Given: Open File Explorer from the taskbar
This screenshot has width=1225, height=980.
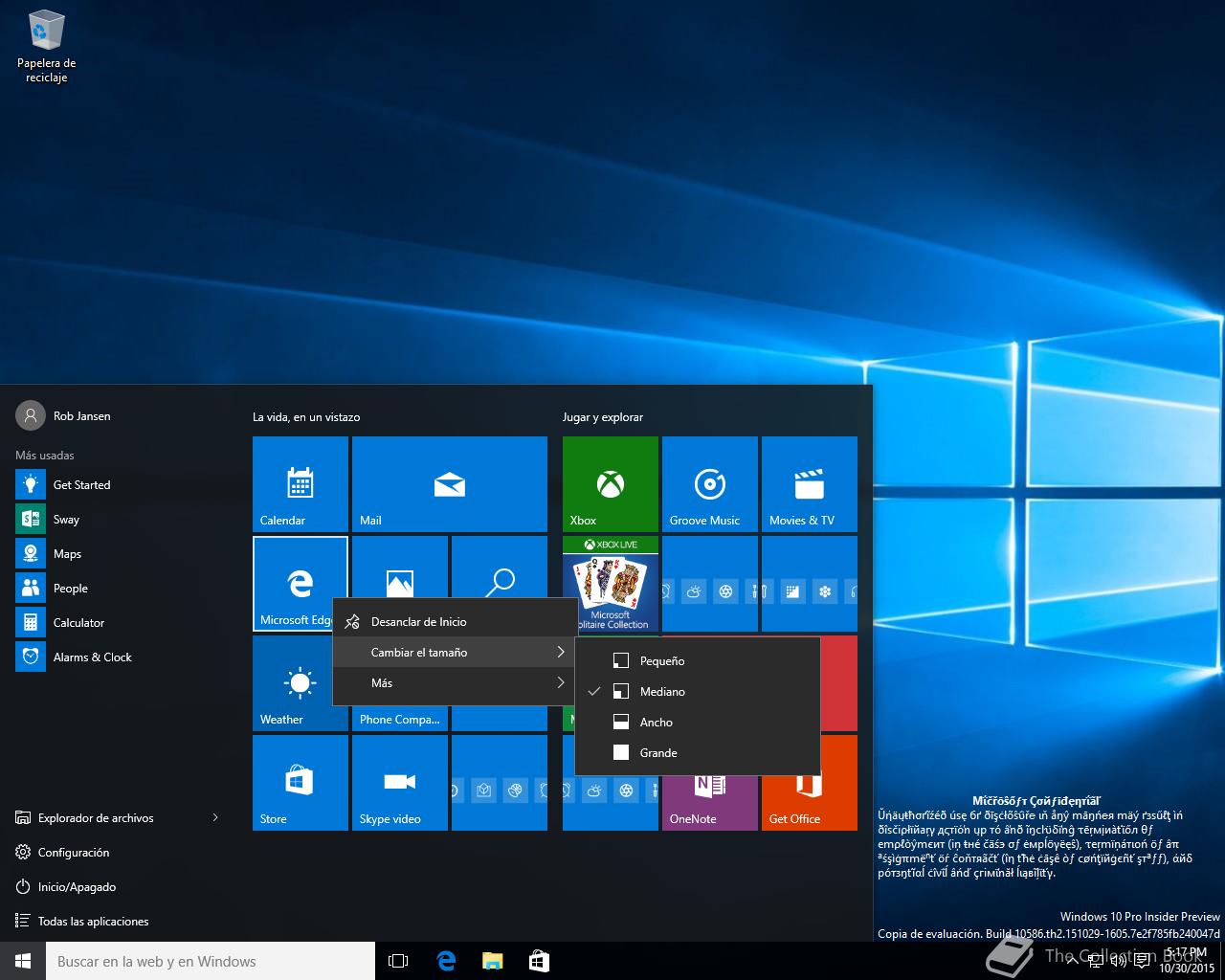Looking at the screenshot, I should click(492, 961).
